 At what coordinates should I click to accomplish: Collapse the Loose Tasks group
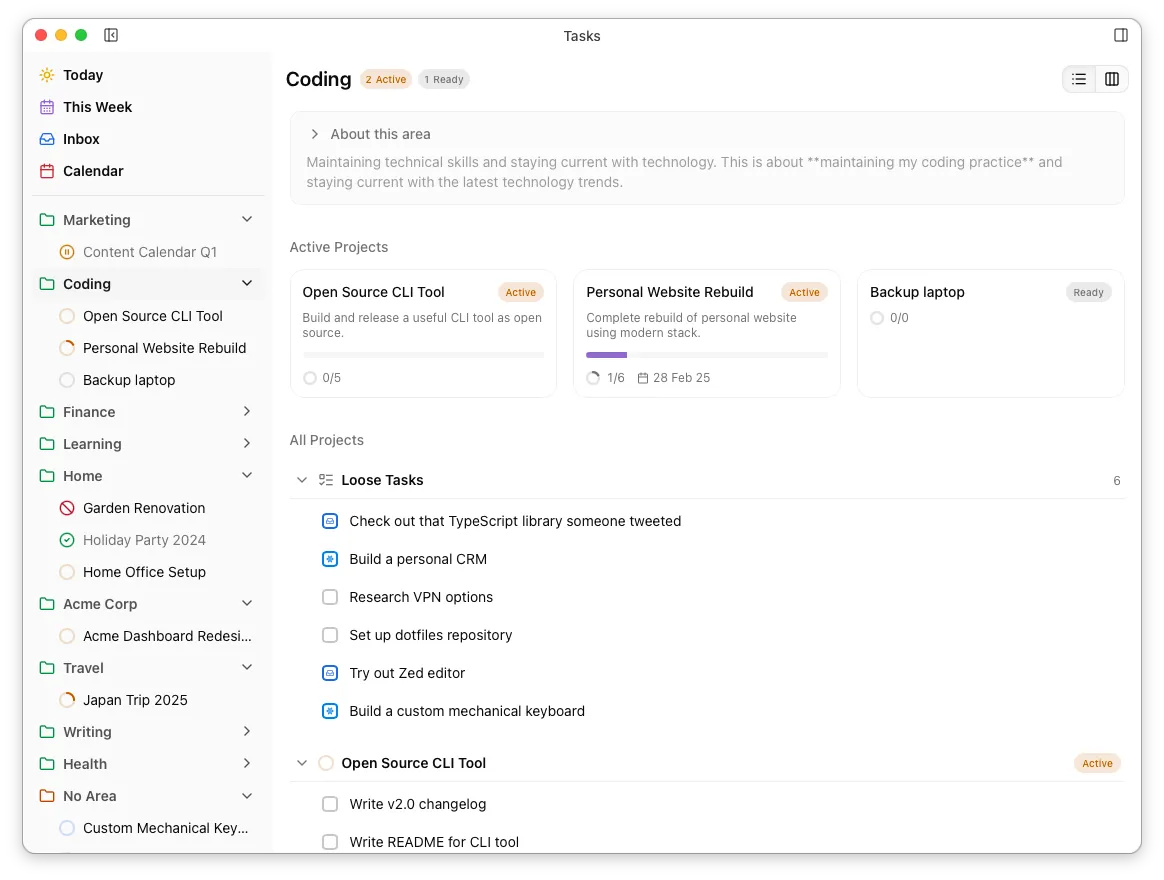pos(301,480)
